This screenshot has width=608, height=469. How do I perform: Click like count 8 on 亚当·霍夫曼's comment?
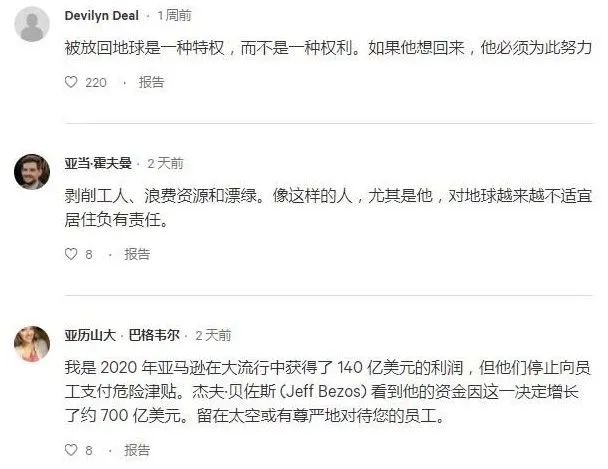[x=89, y=255]
